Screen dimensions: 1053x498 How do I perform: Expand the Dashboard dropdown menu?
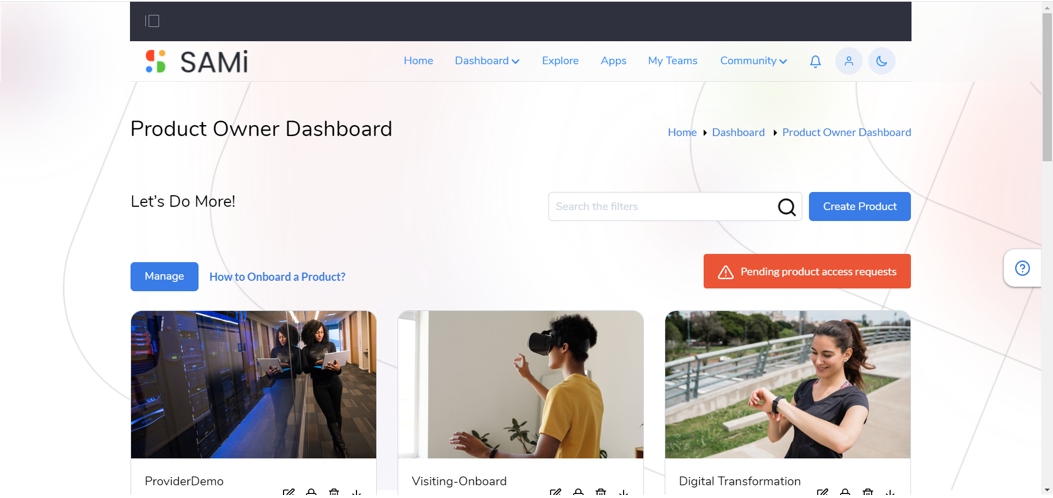[487, 61]
